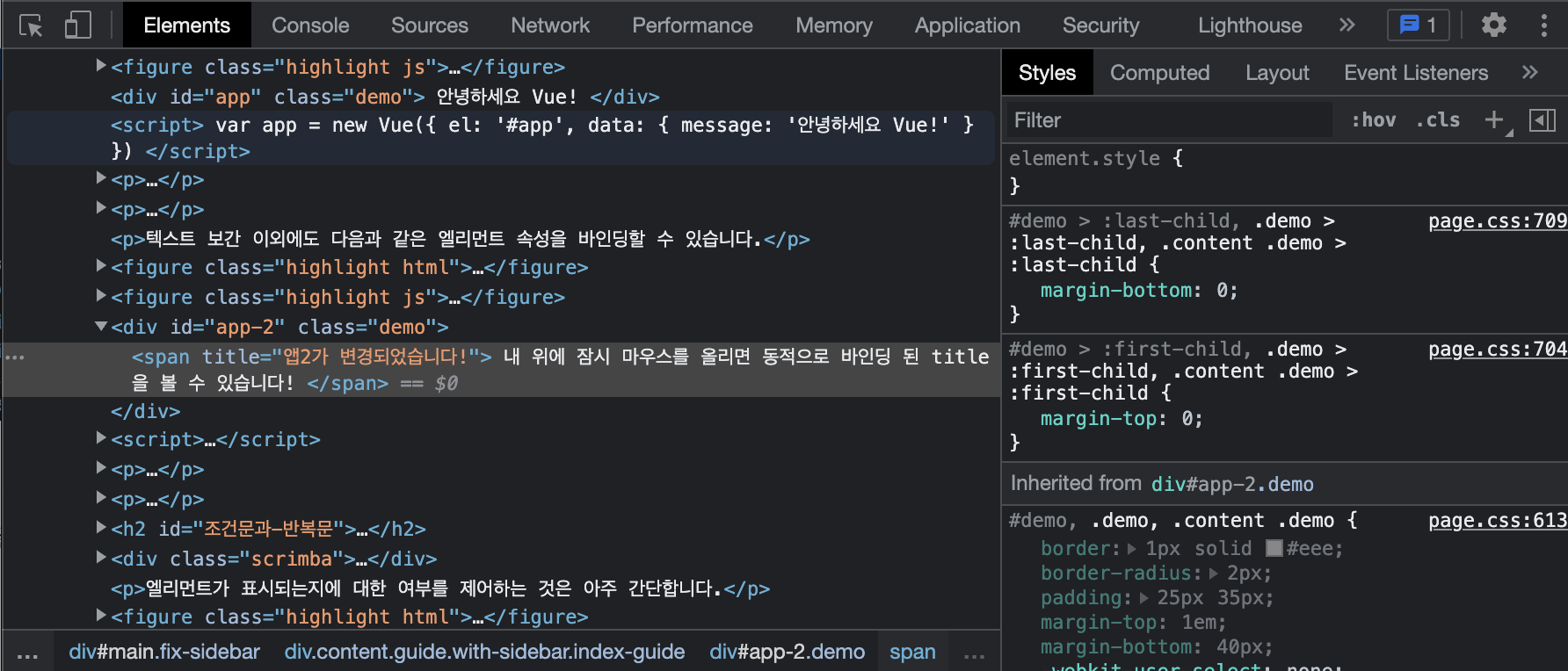
Task: Open the Security tab
Action: pos(1100,25)
